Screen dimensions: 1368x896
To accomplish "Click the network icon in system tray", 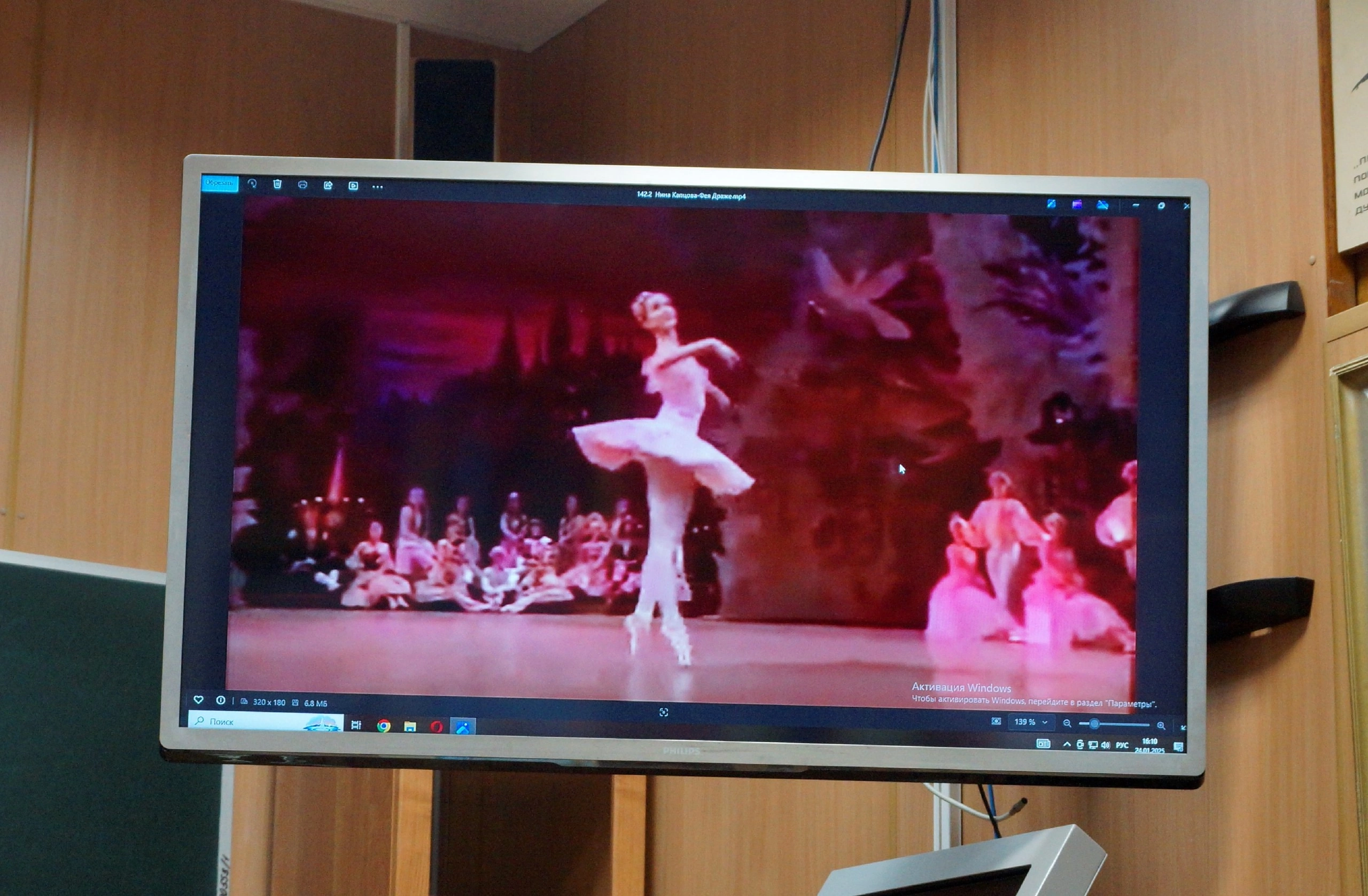I will pyautogui.click(x=1093, y=745).
